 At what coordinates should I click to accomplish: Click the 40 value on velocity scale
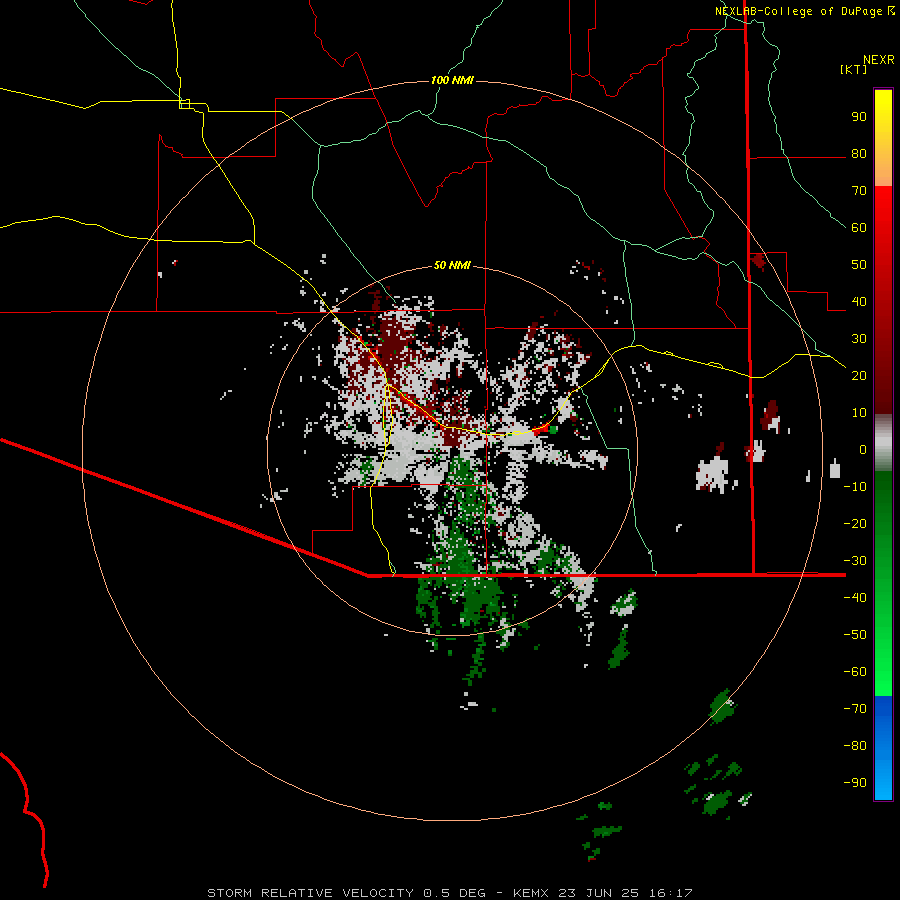pos(859,301)
